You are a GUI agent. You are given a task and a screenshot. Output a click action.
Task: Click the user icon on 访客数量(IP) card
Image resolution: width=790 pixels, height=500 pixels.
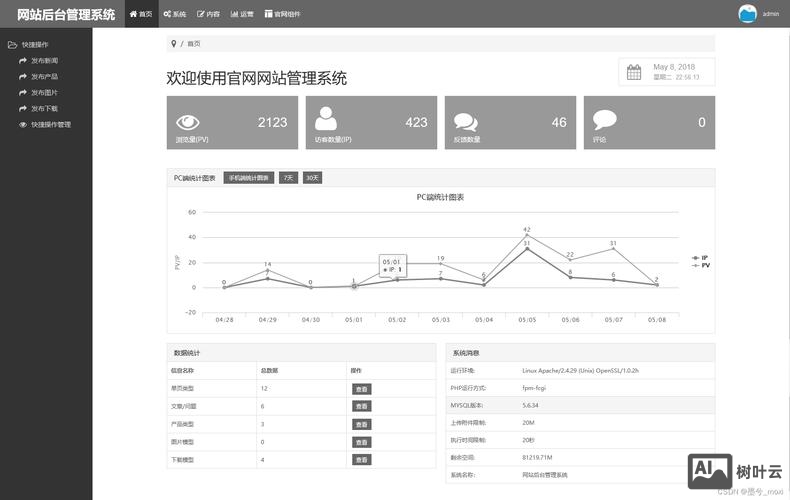point(326,119)
